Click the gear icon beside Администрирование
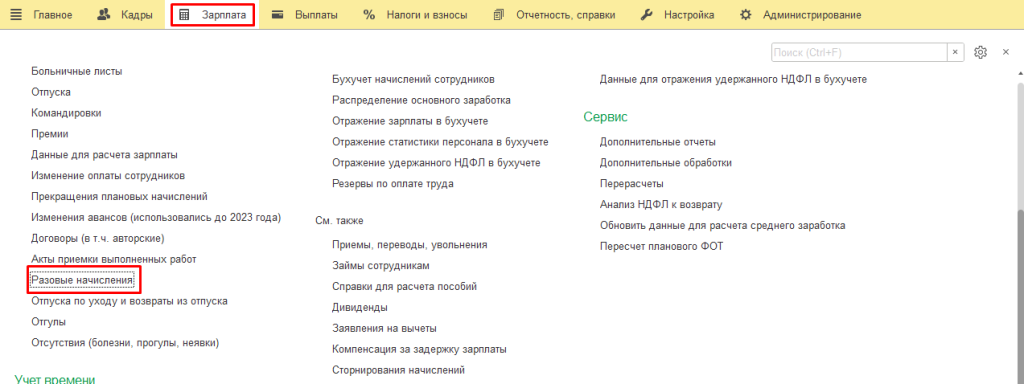The width and height of the screenshot is (1024, 384). tap(745, 14)
